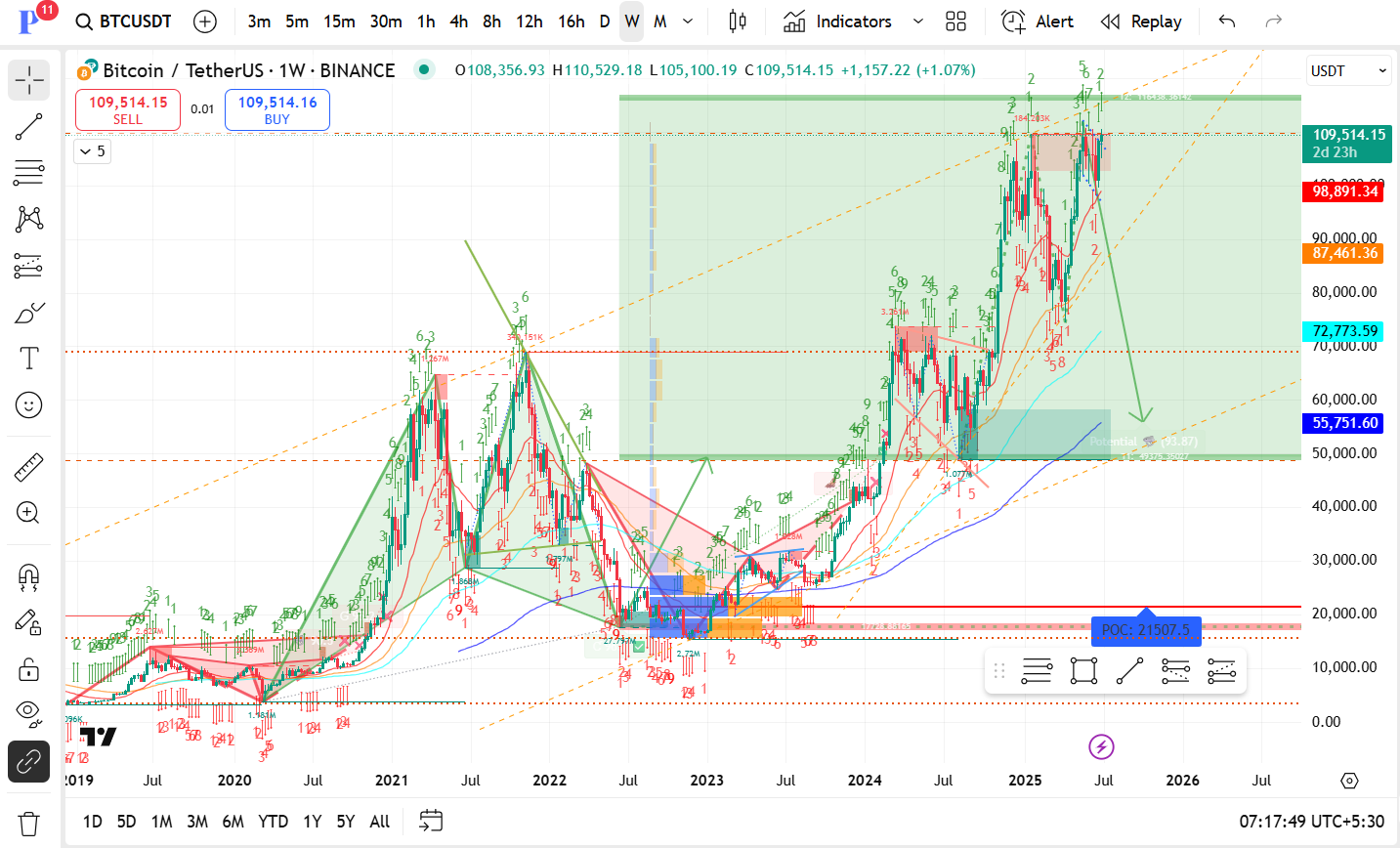The image size is (1400, 848).
Task: Switch to the 15m timeframe
Action: click(339, 21)
